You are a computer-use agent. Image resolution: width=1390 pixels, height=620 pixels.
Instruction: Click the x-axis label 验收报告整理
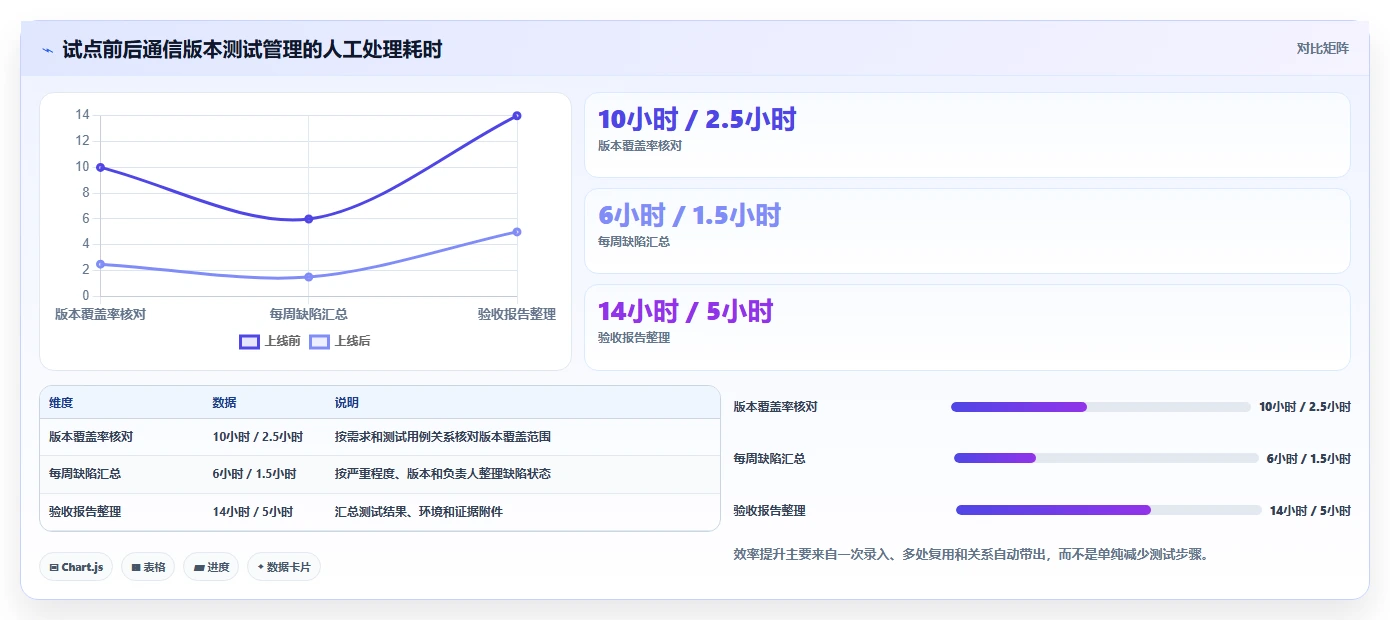click(x=517, y=314)
